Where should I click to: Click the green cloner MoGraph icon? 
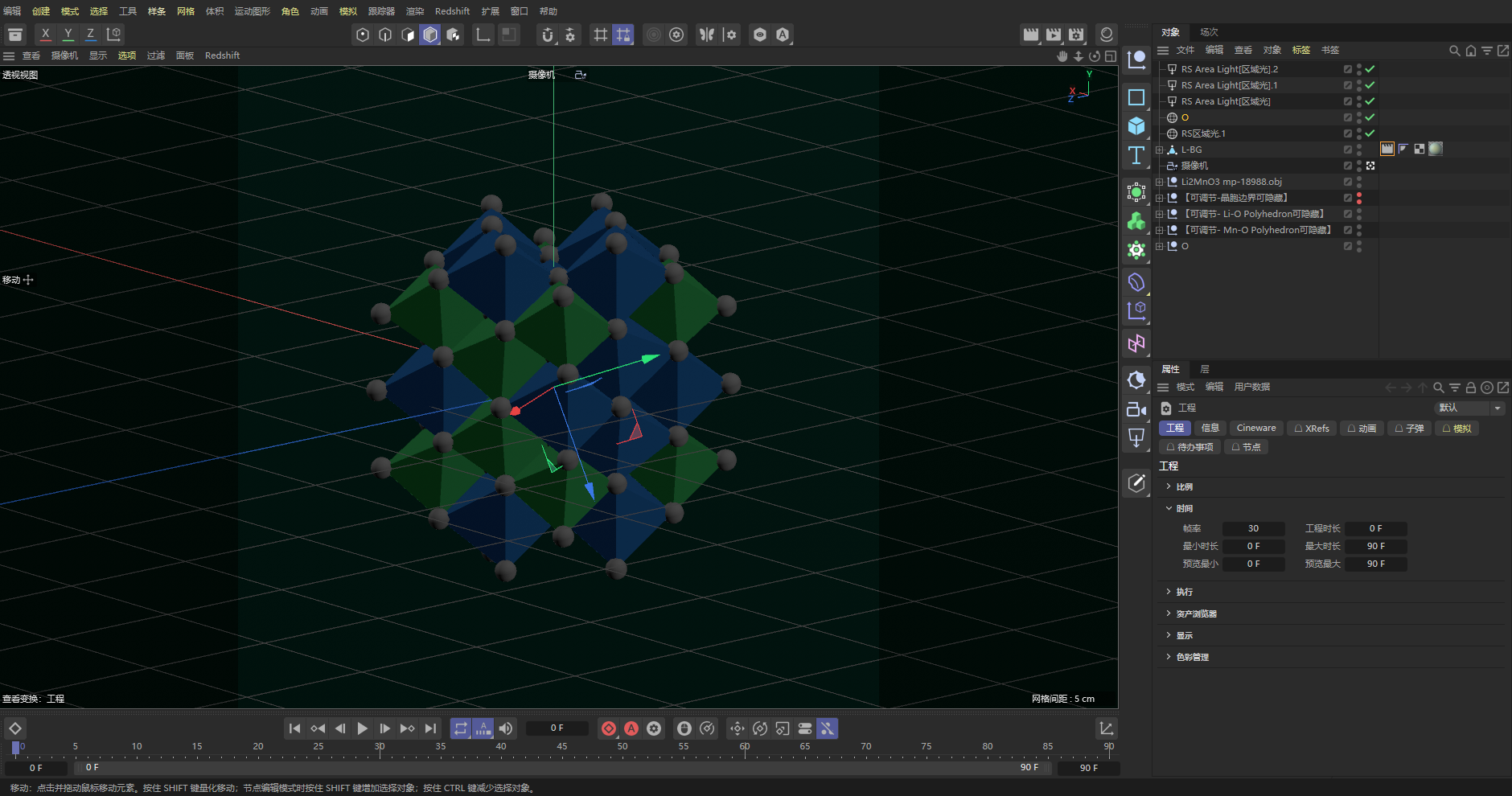(1136, 221)
